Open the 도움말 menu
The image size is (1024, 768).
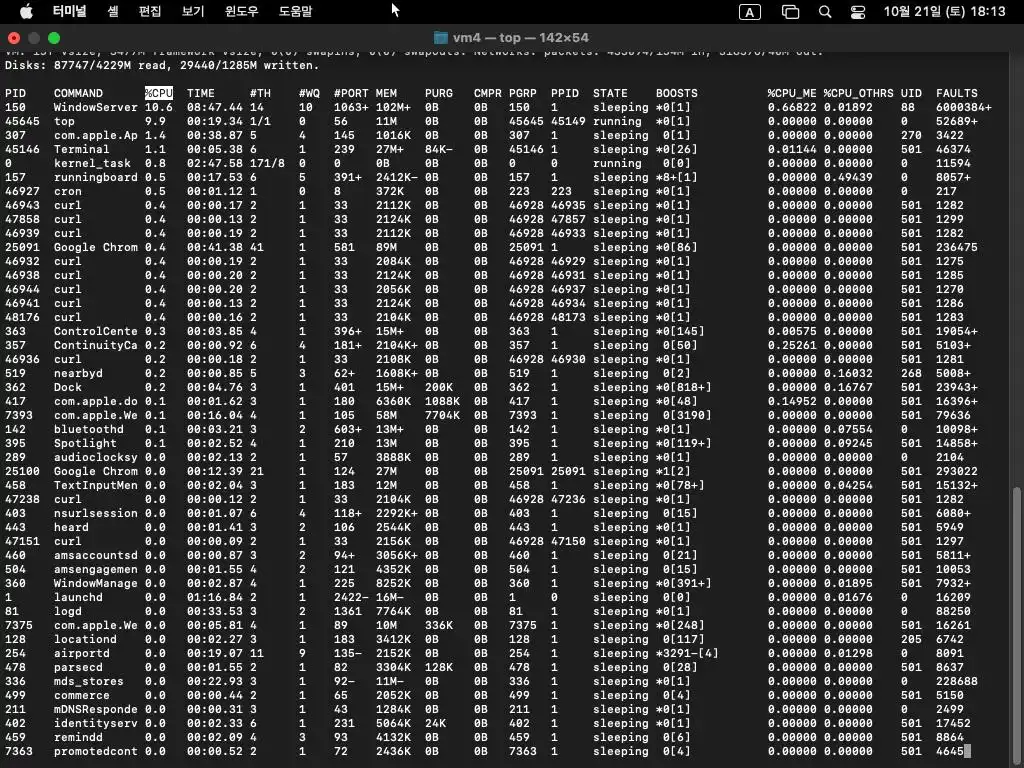pos(295,11)
